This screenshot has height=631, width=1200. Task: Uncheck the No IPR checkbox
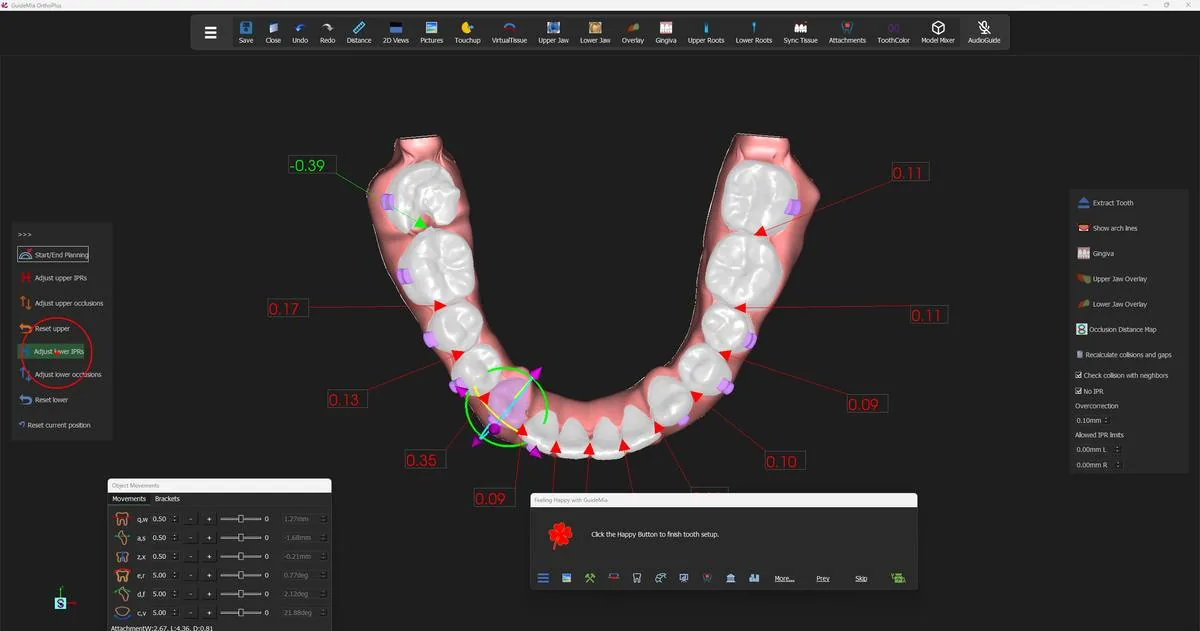(1078, 391)
